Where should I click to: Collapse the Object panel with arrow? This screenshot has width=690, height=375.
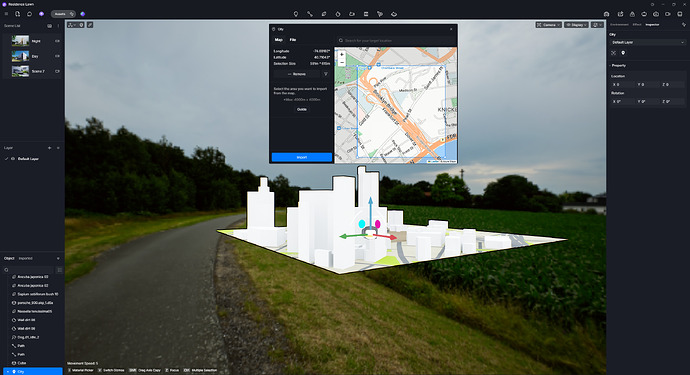point(58,258)
